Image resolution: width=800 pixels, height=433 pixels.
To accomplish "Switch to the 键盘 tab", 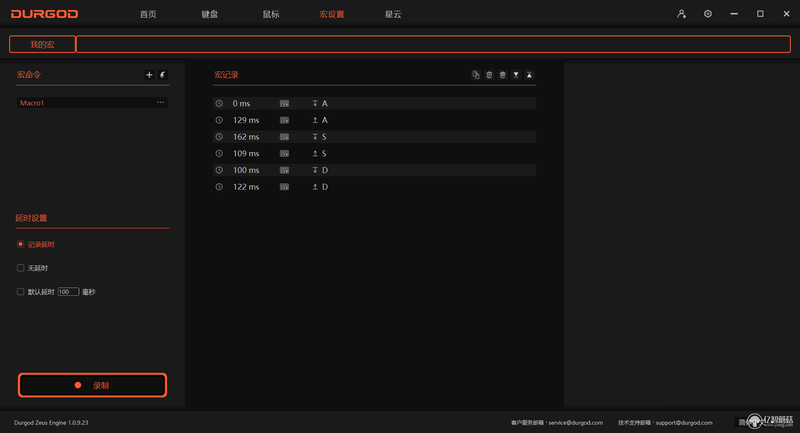I will pos(210,14).
